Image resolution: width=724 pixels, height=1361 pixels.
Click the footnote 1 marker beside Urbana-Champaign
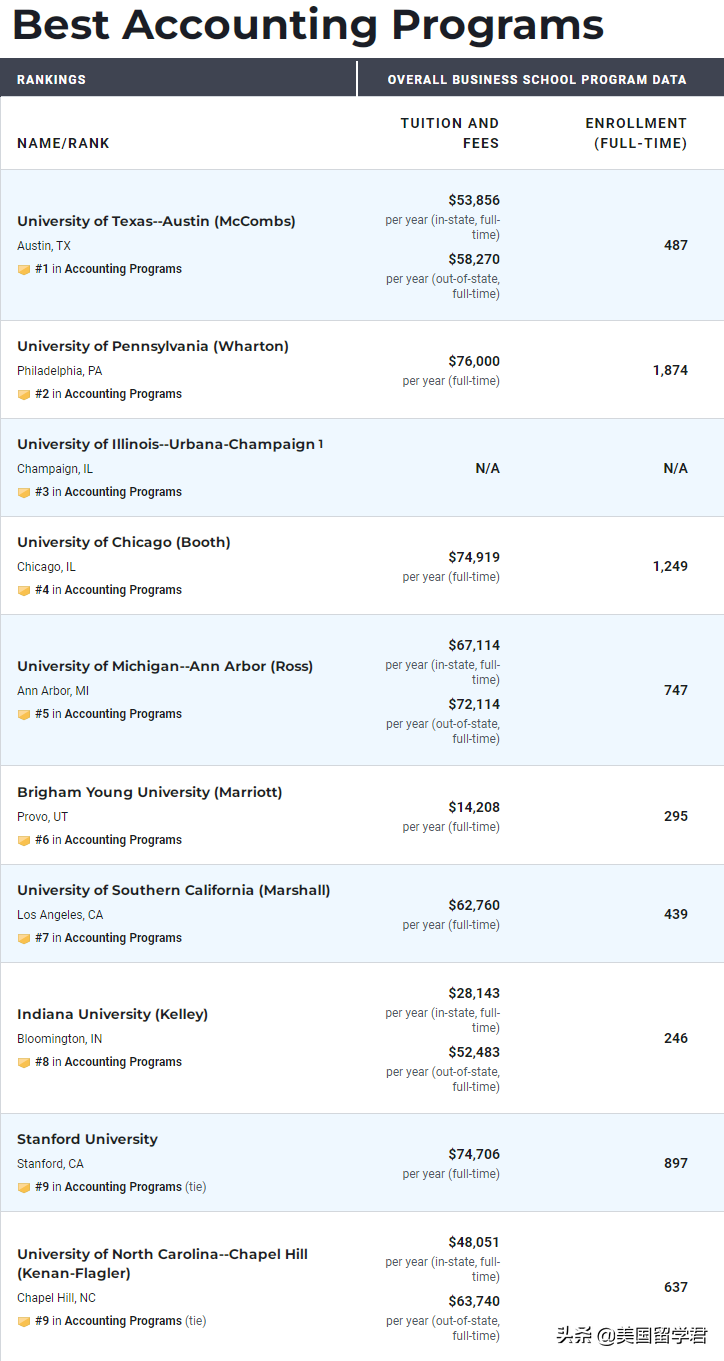321,443
